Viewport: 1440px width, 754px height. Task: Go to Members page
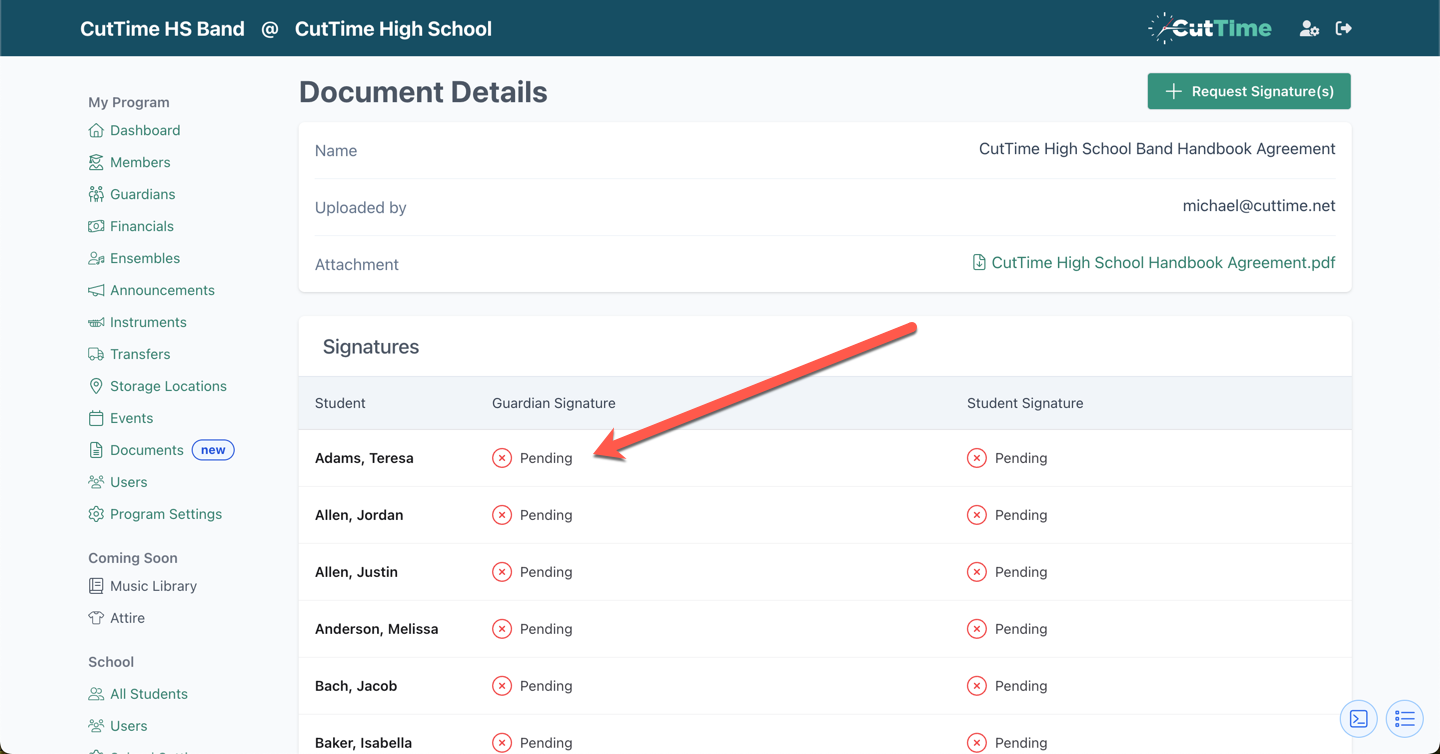pos(140,162)
